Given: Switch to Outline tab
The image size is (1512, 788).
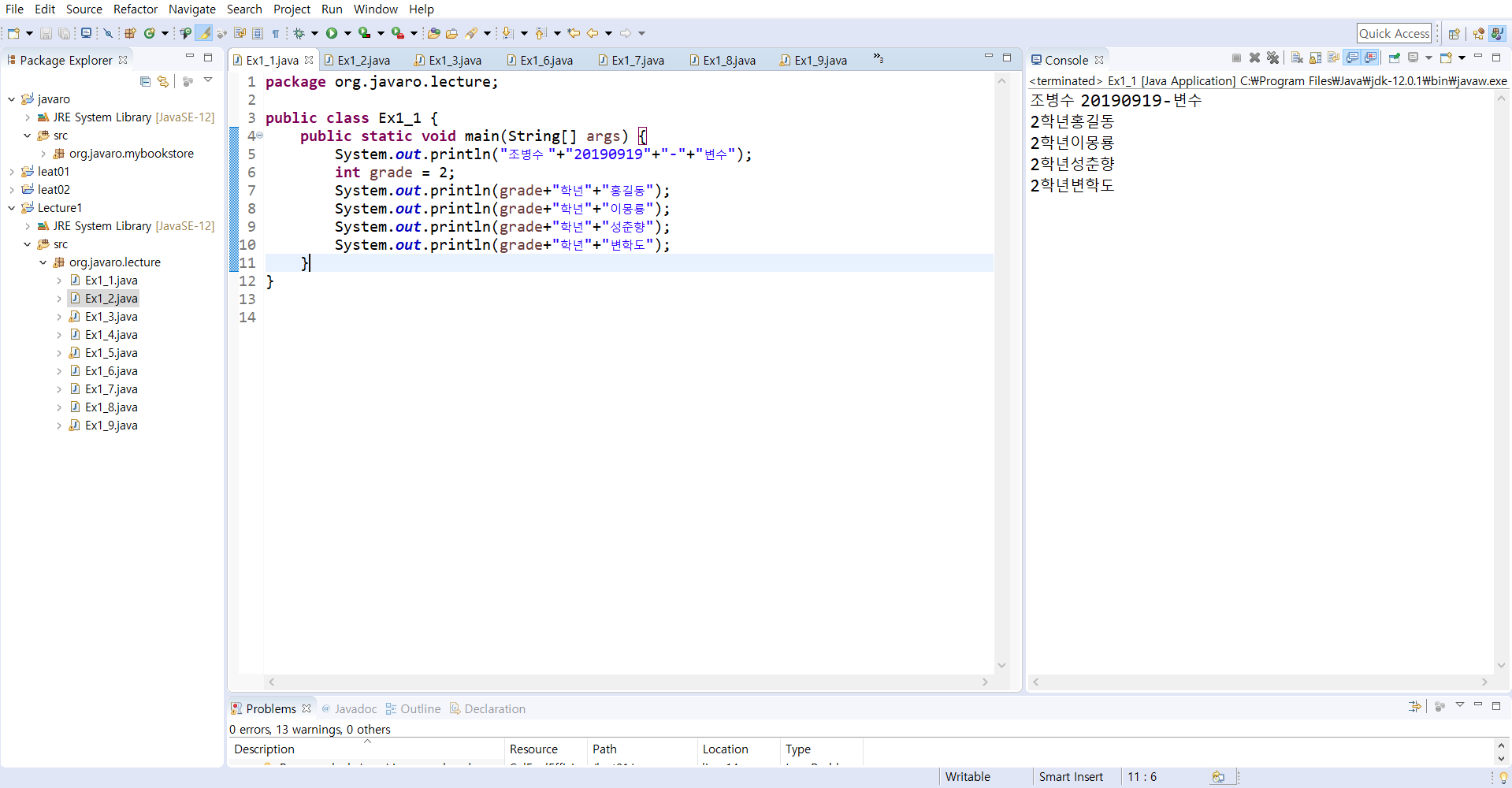Looking at the screenshot, I should pyautogui.click(x=413, y=708).
